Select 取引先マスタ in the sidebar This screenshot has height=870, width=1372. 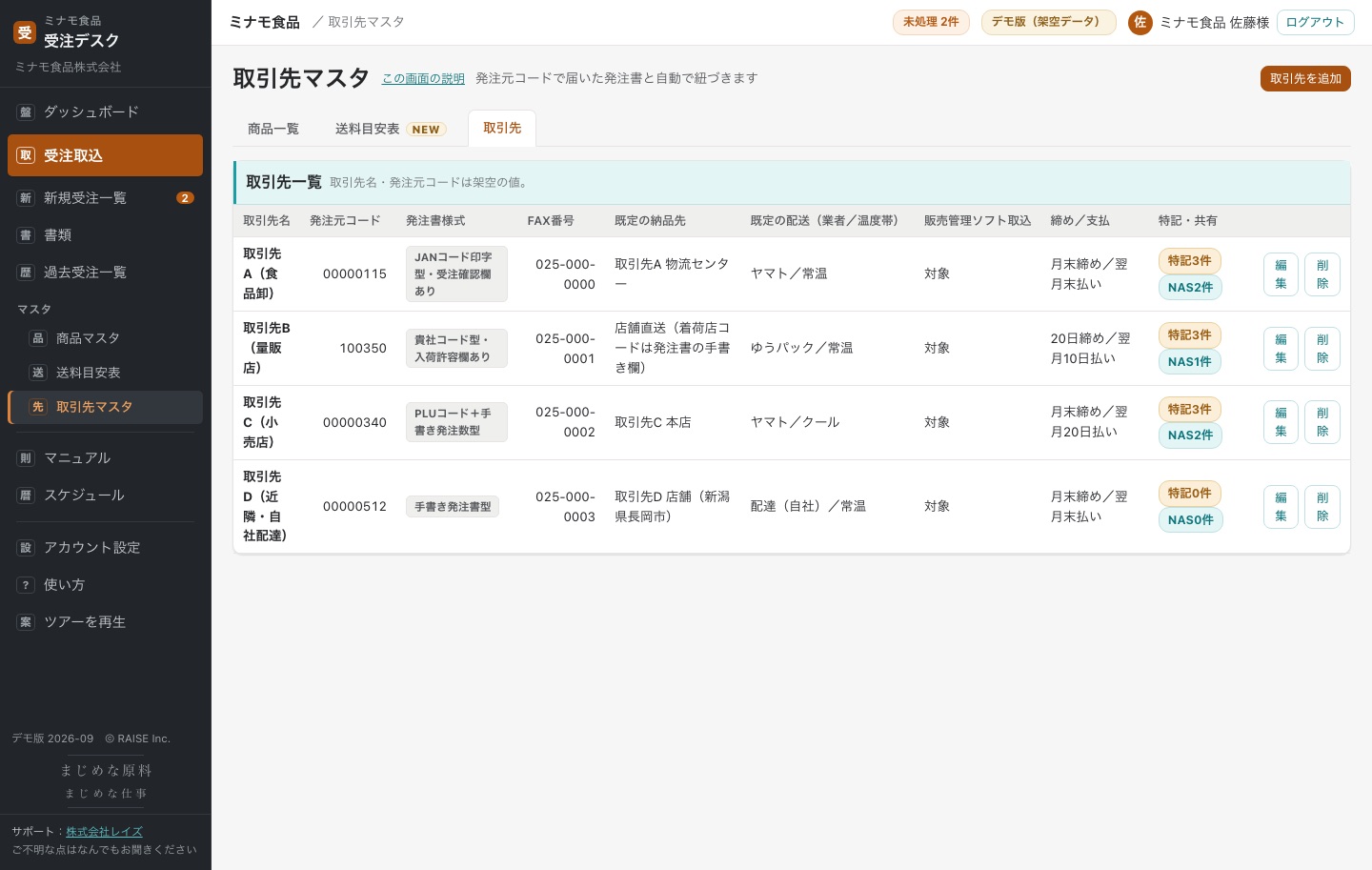[105, 407]
